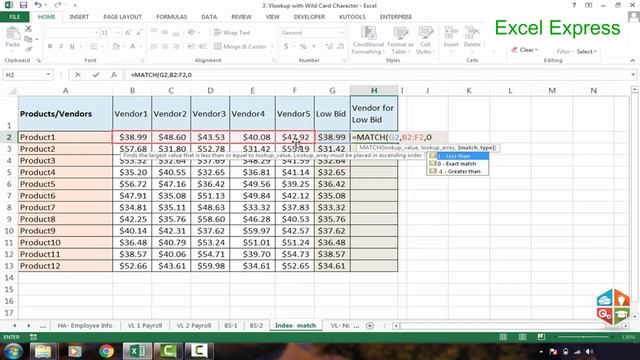The height and width of the screenshot is (360, 640).
Task: Toggle Merge & Center
Action: pos(240,47)
